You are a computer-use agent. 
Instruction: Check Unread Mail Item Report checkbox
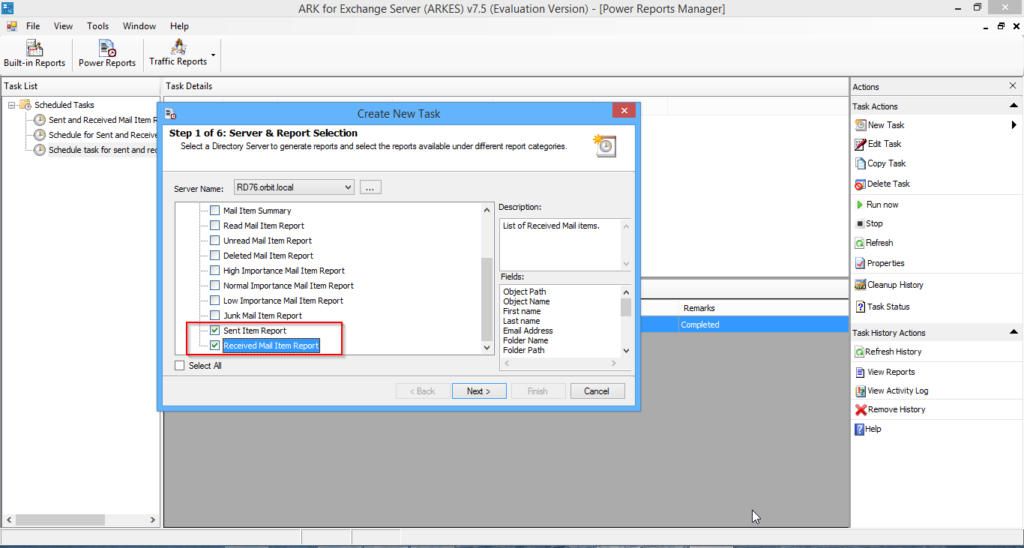[x=215, y=240]
